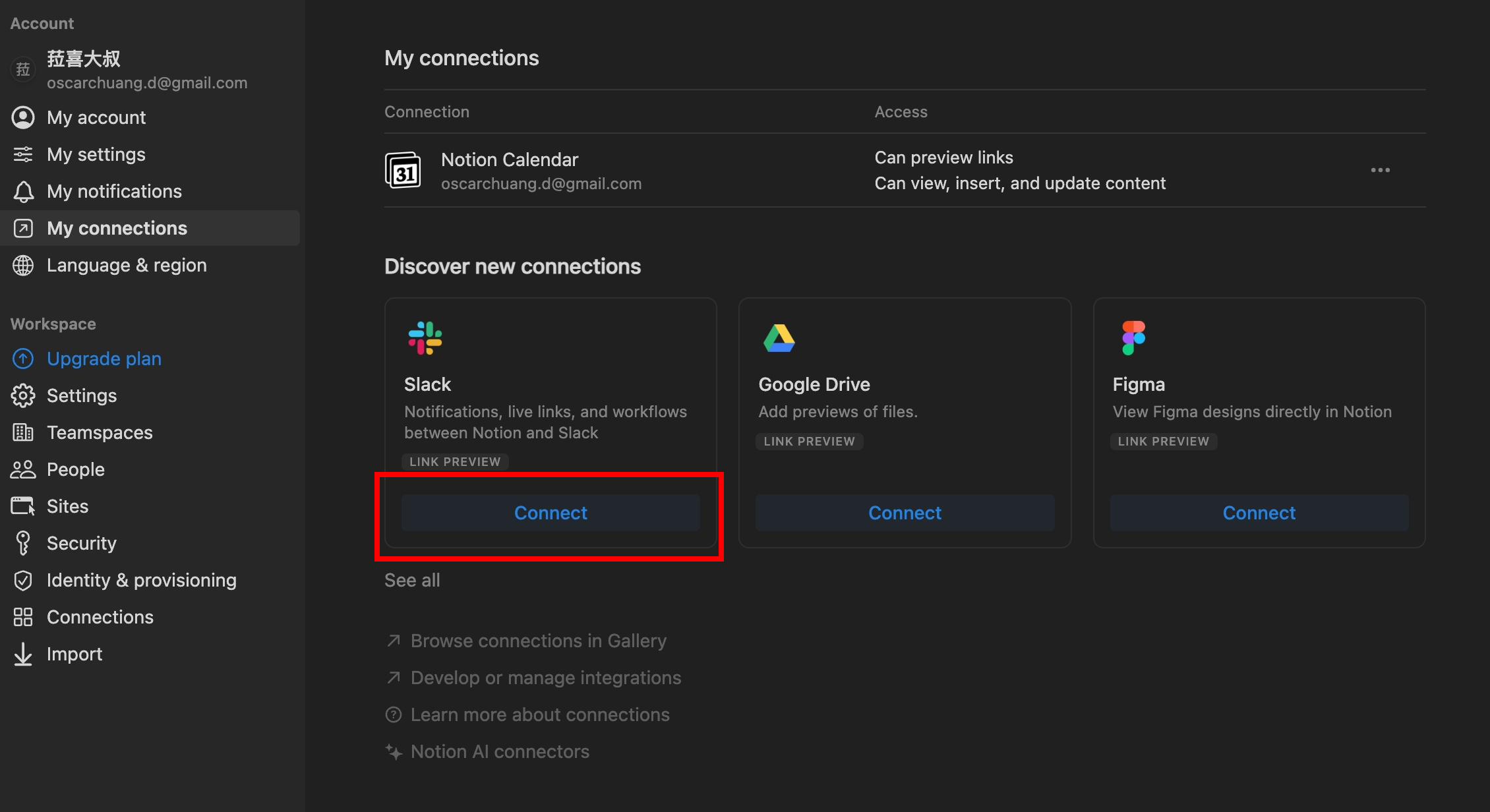Select My connections in the sidebar
Screen dimensions: 1490x812
point(150,228)
